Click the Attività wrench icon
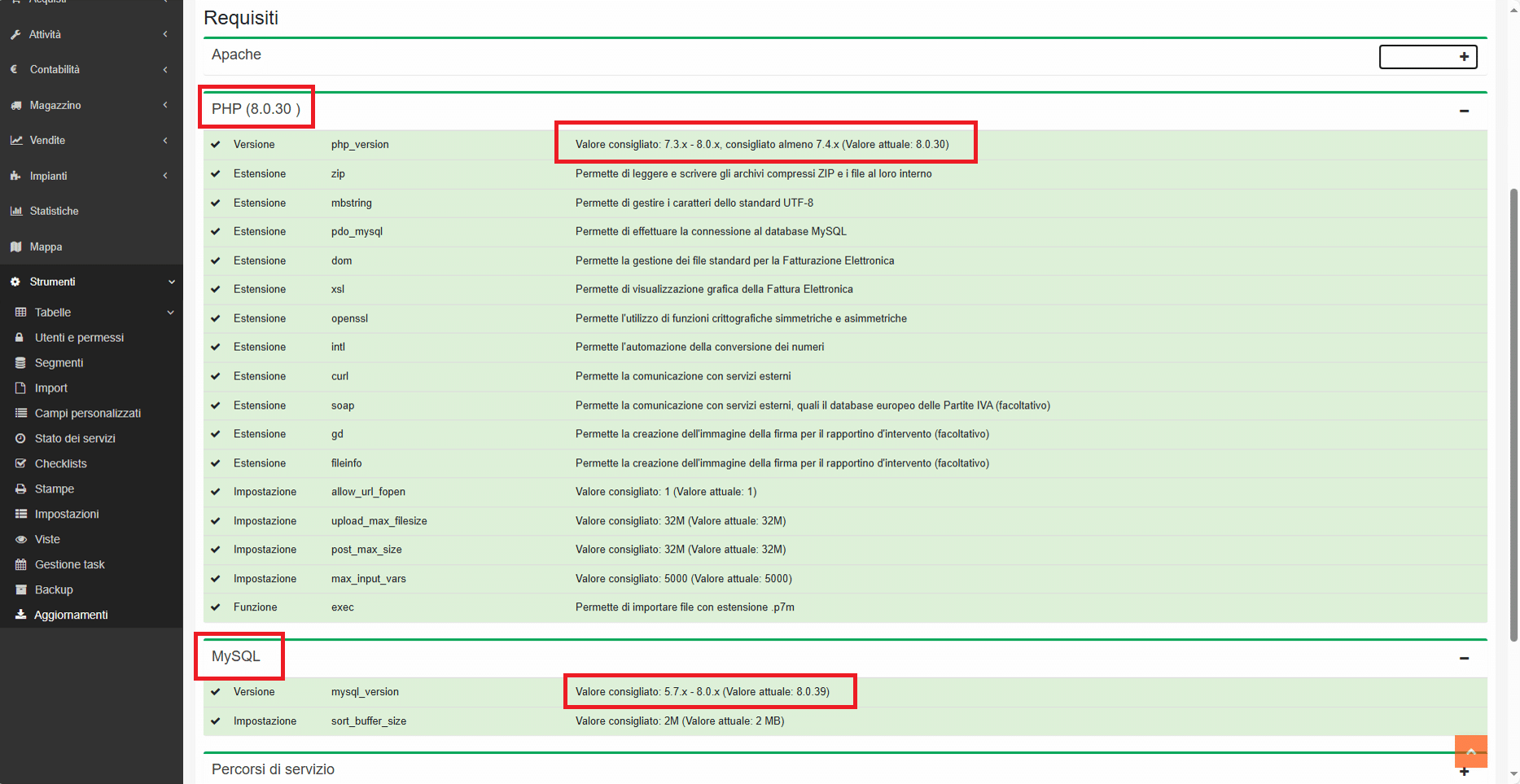The width and height of the screenshot is (1520, 784). pyautogui.click(x=15, y=35)
